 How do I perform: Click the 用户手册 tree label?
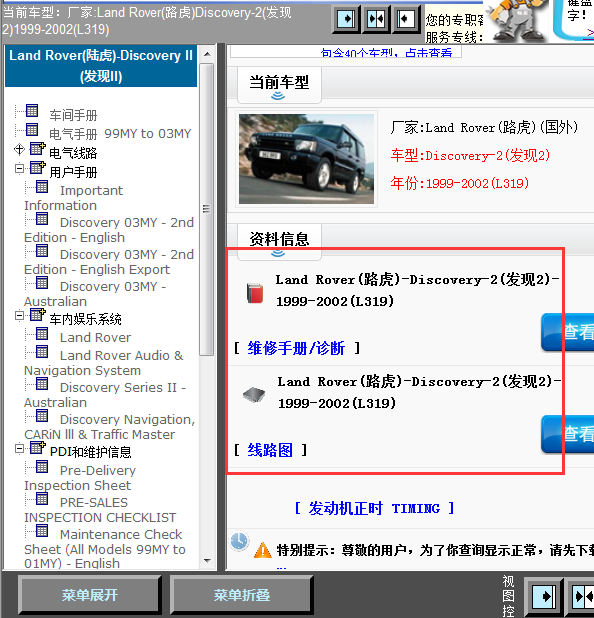click(x=73, y=172)
